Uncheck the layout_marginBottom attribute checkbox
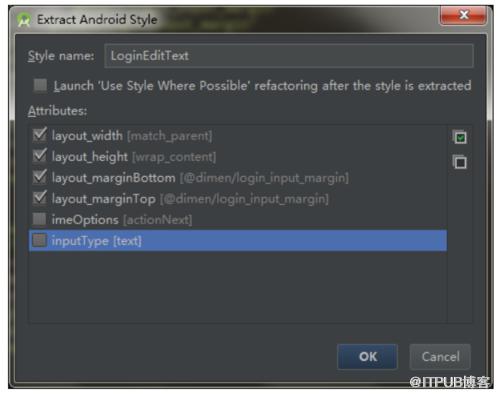This screenshot has width=500, height=397. (x=40, y=177)
